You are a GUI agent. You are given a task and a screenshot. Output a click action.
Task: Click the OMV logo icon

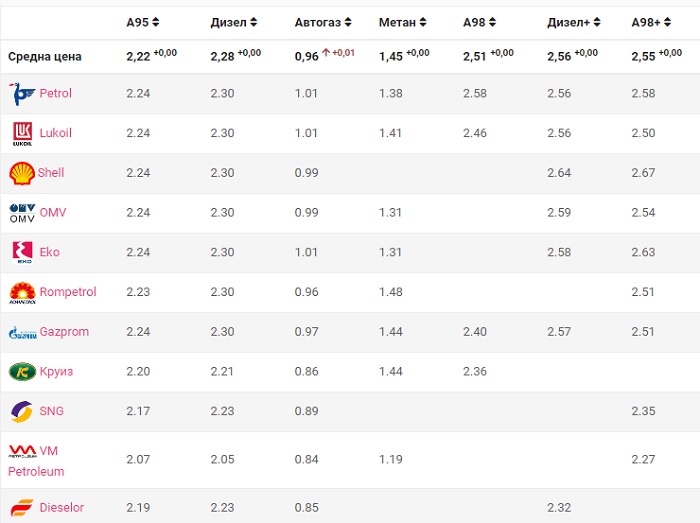coord(22,213)
